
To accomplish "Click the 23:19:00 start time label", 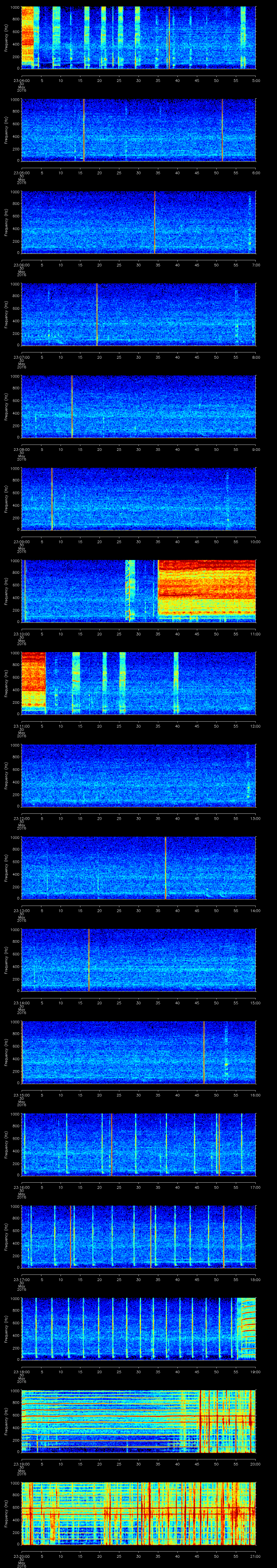I will 22,1465.
